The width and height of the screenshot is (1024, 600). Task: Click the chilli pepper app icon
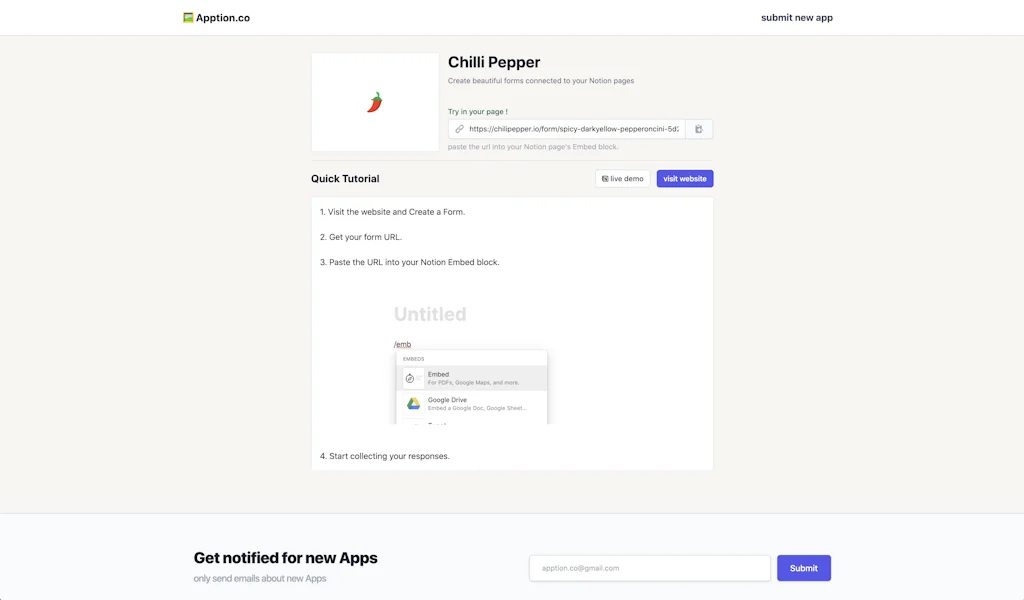(374, 101)
